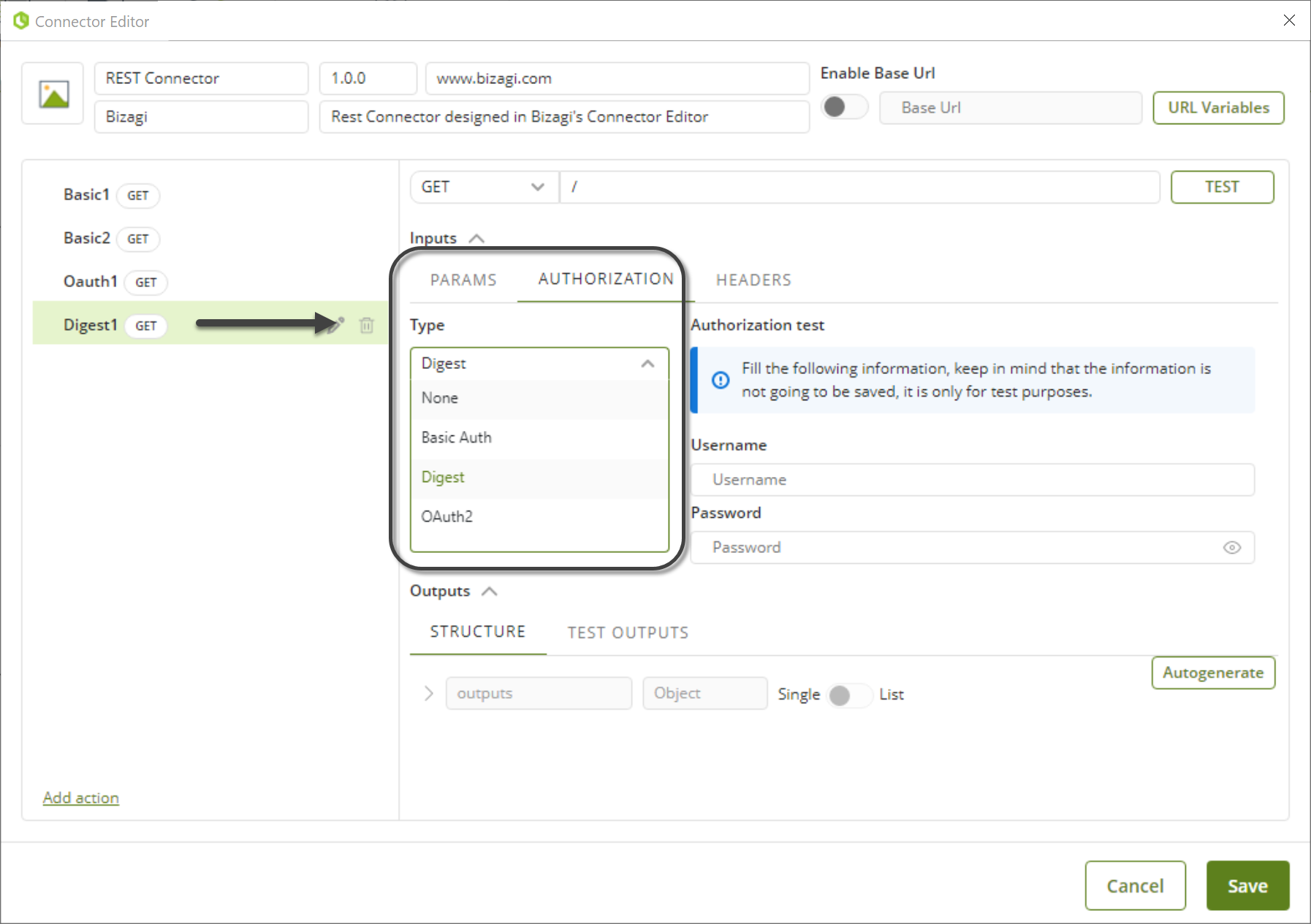Click the connector image placeholder icon
This screenshot has width=1311, height=924.
(x=53, y=94)
